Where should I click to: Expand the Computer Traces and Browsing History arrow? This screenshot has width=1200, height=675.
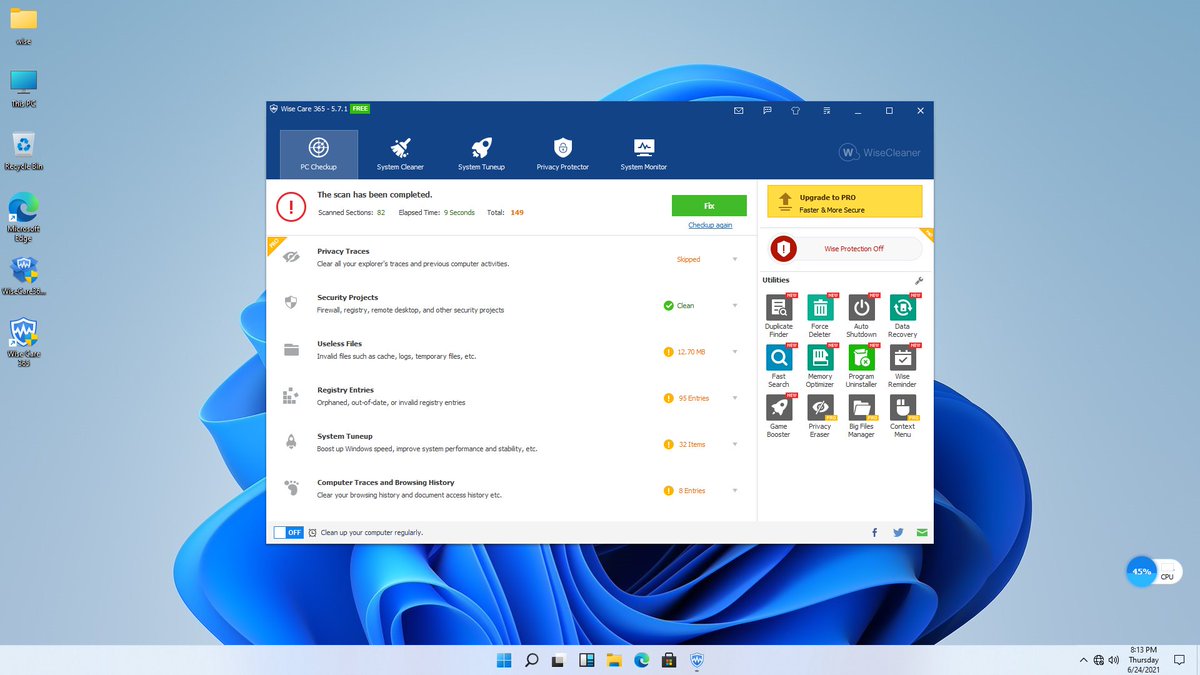[735, 491]
